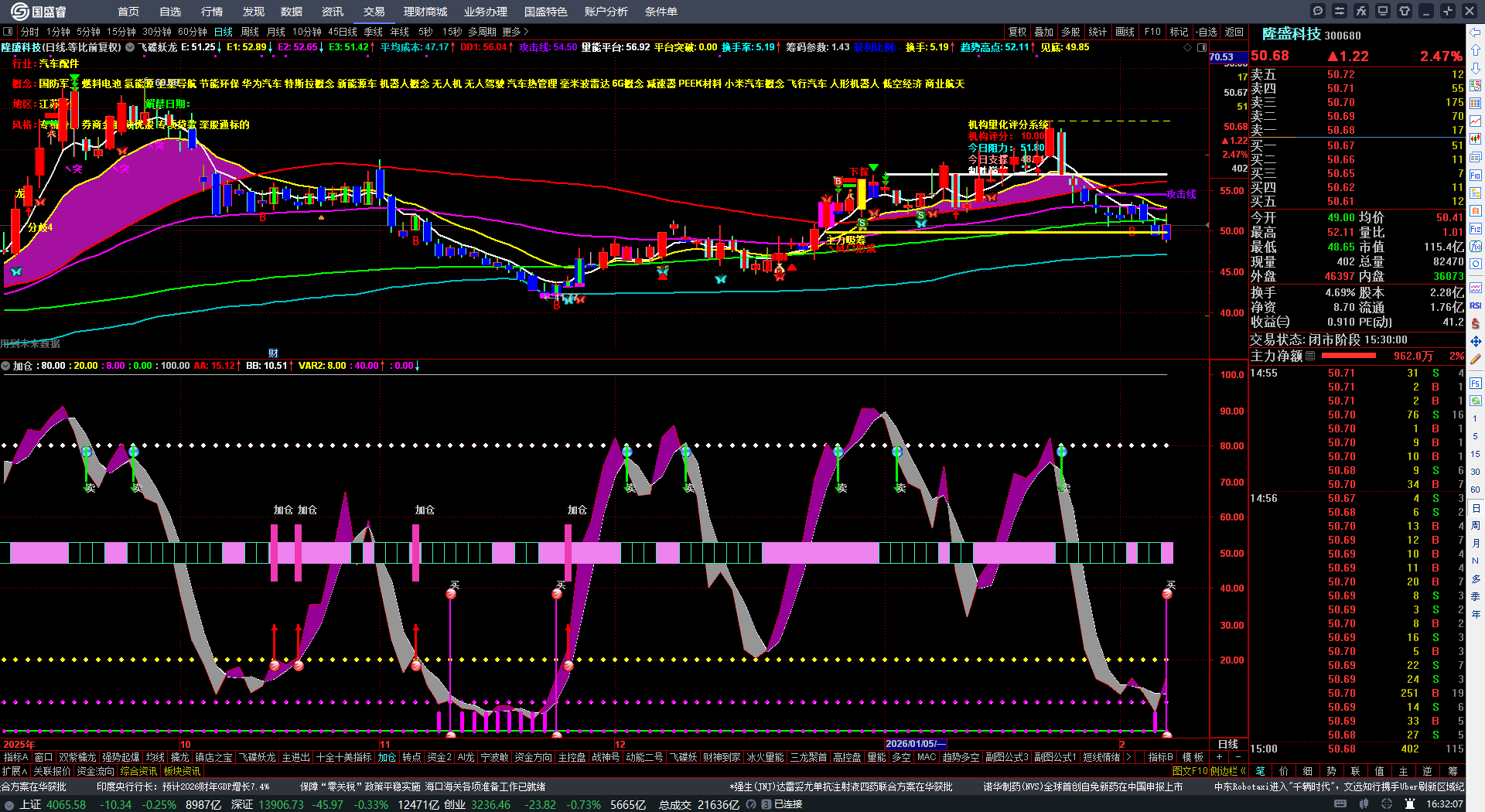Open the f(x) formula sidebar icon
Screen dimensions: 1485x812
click(1476, 247)
